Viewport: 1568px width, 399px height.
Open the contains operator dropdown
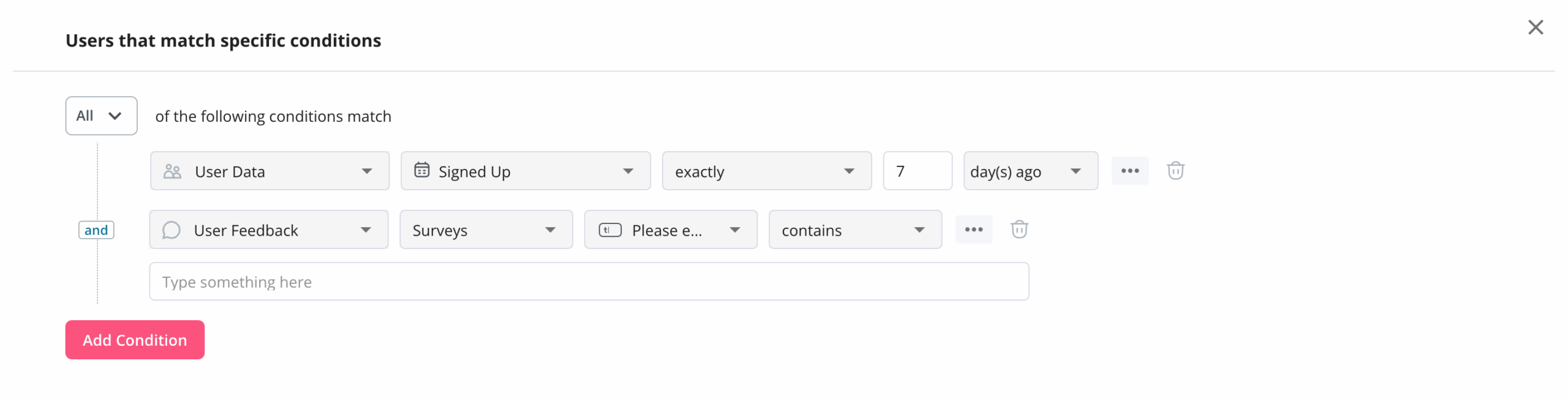pos(854,229)
